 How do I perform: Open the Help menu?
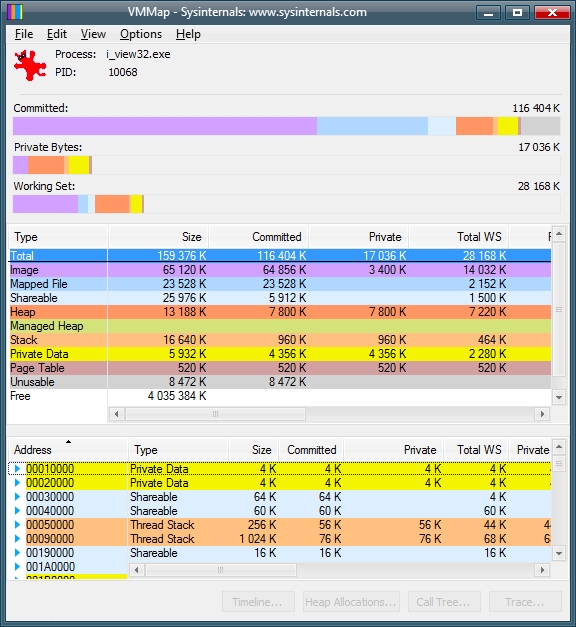(x=188, y=34)
